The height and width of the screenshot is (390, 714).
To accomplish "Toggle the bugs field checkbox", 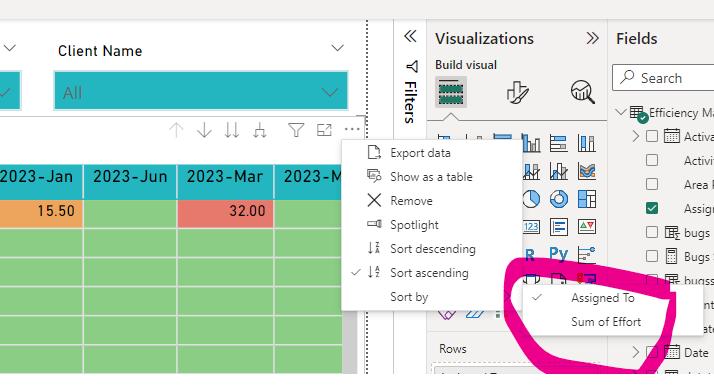I will tap(652, 232).
